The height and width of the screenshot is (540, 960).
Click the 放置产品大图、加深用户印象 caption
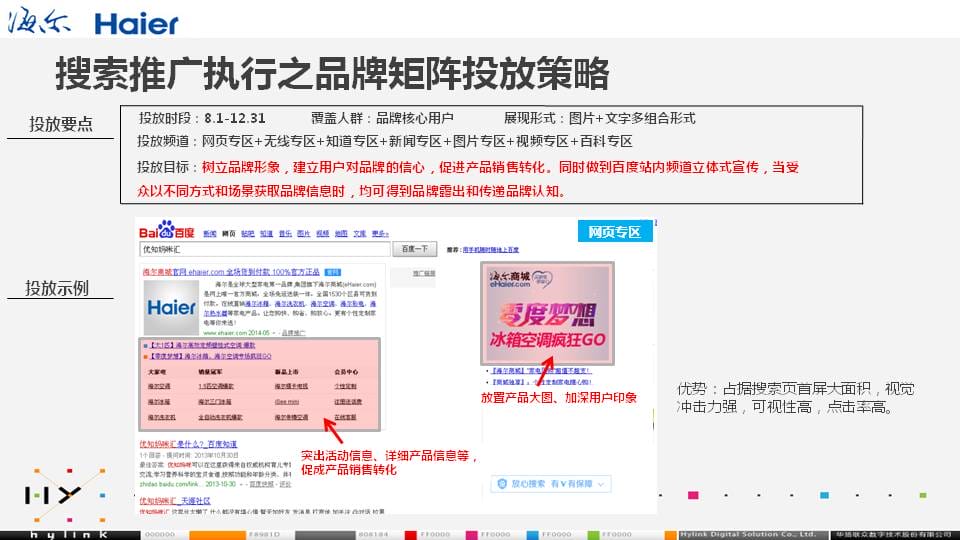pyautogui.click(x=559, y=397)
